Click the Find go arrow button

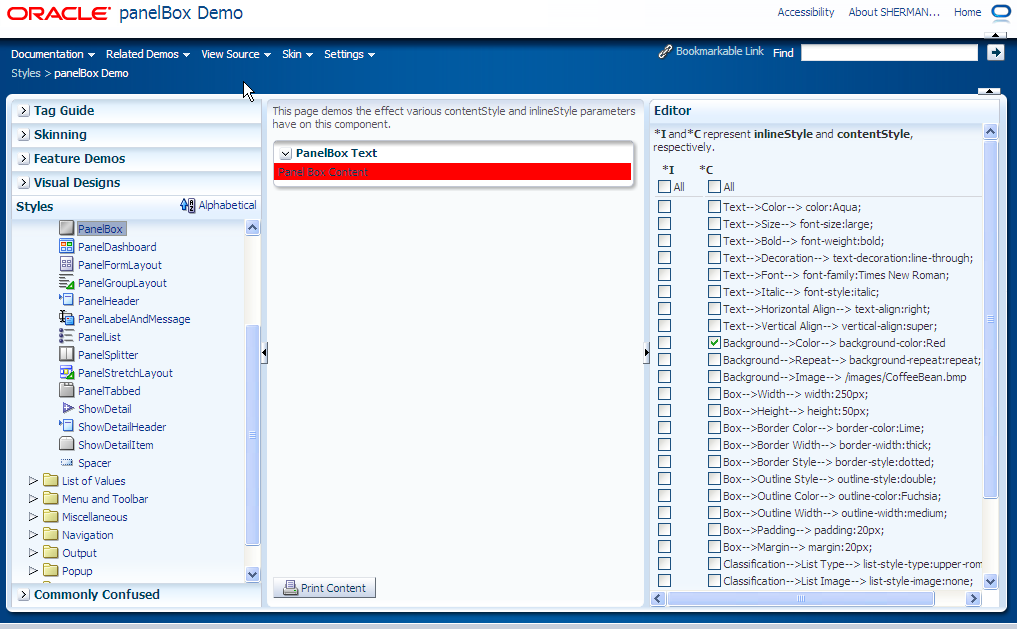(x=996, y=53)
